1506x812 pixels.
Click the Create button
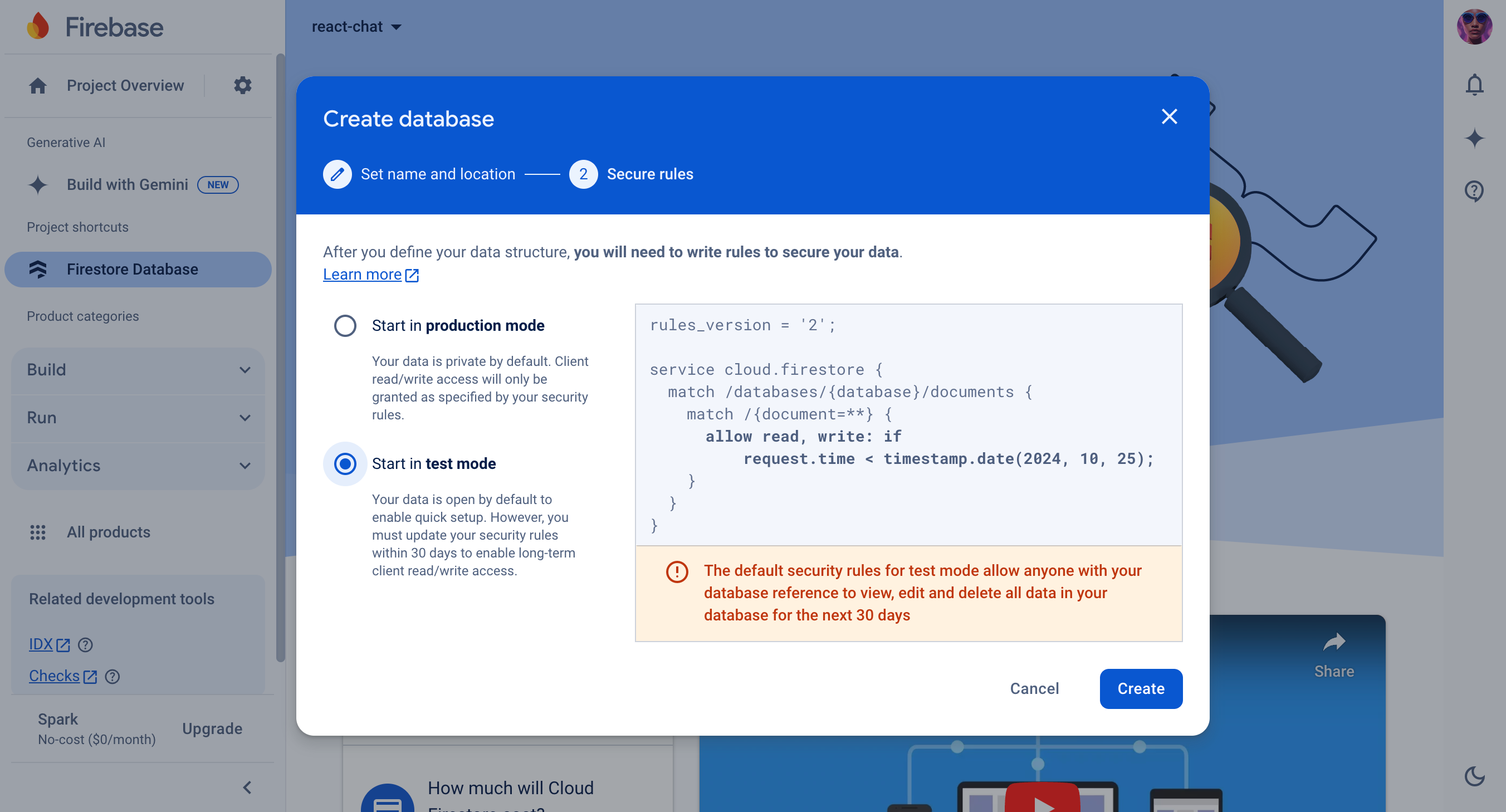click(x=1140, y=689)
